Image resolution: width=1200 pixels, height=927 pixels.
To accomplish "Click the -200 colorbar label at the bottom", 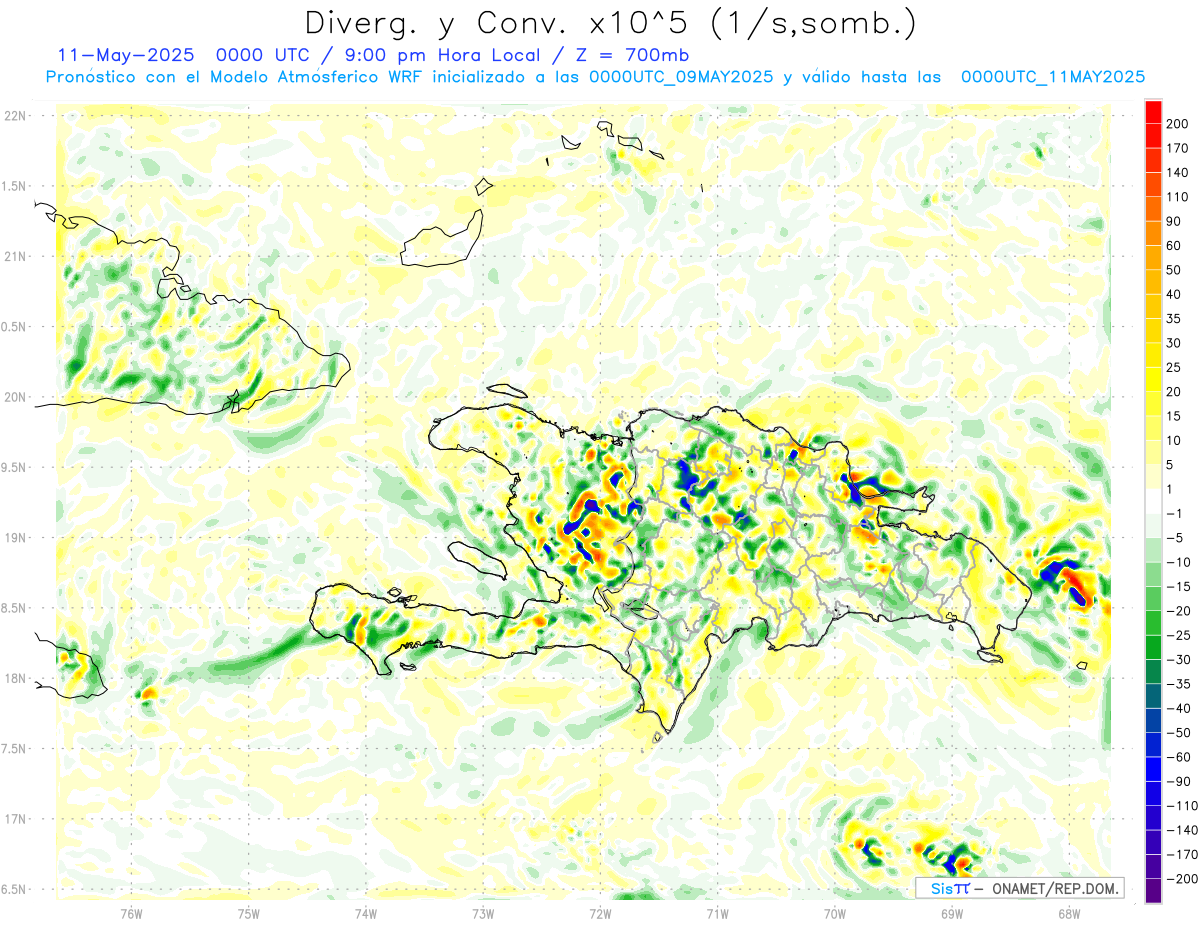I will click(1182, 879).
